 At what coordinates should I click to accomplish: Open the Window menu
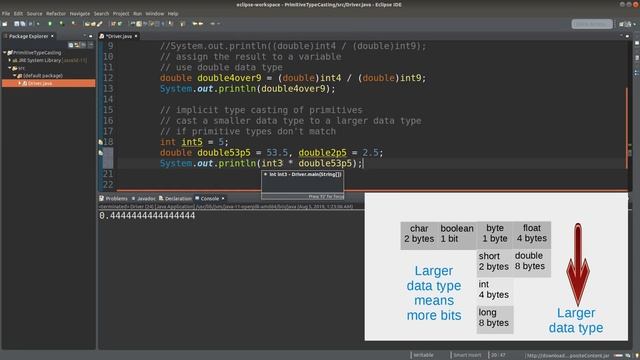pyautogui.click(x=155, y=13)
